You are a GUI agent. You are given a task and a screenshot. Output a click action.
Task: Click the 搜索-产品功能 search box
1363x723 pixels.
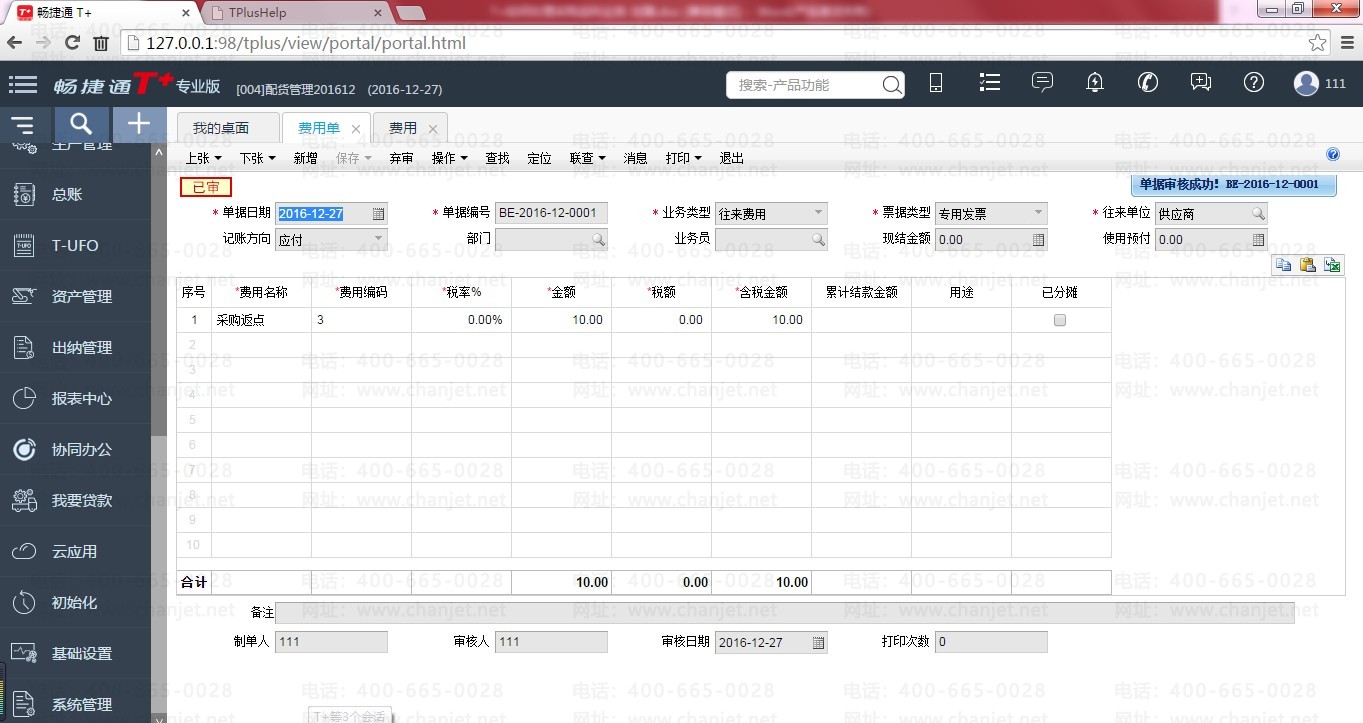pyautogui.click(x=805, y=85)
